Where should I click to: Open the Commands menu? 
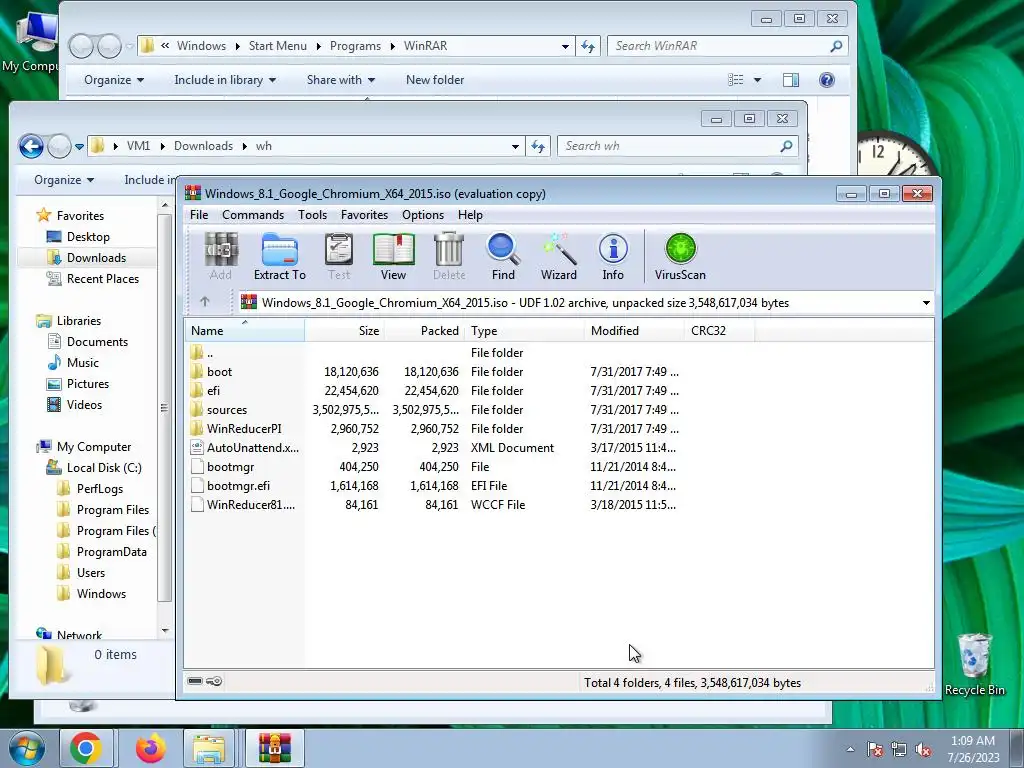[x=253, y=215]
